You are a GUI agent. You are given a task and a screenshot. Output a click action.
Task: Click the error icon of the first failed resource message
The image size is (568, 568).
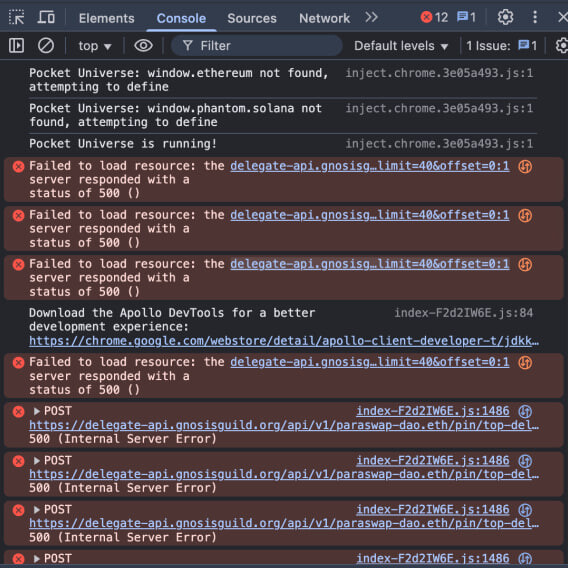[x=18, y=166]
